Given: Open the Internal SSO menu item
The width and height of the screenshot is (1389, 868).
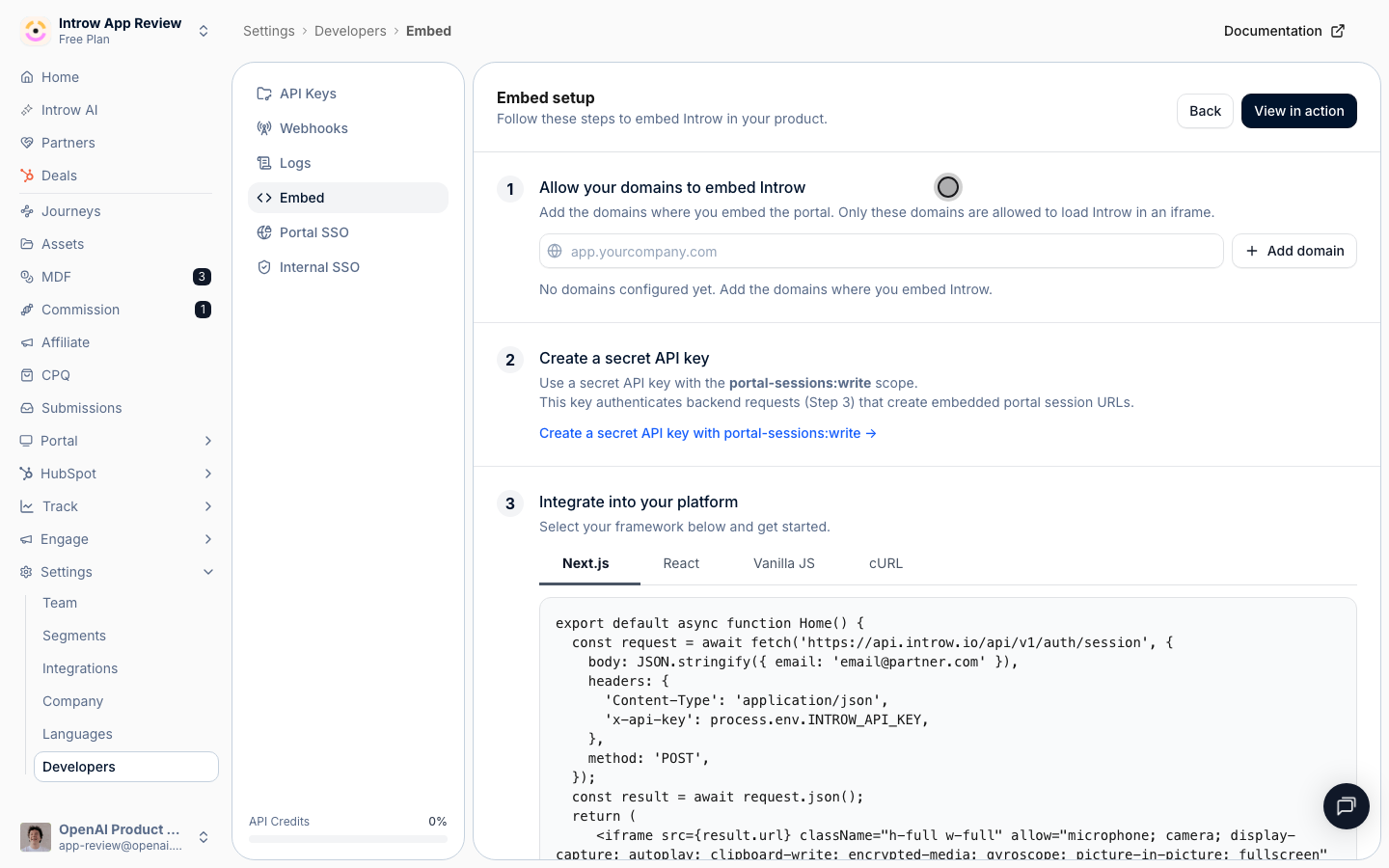Looking at the screenshot, I should point(348,267).
